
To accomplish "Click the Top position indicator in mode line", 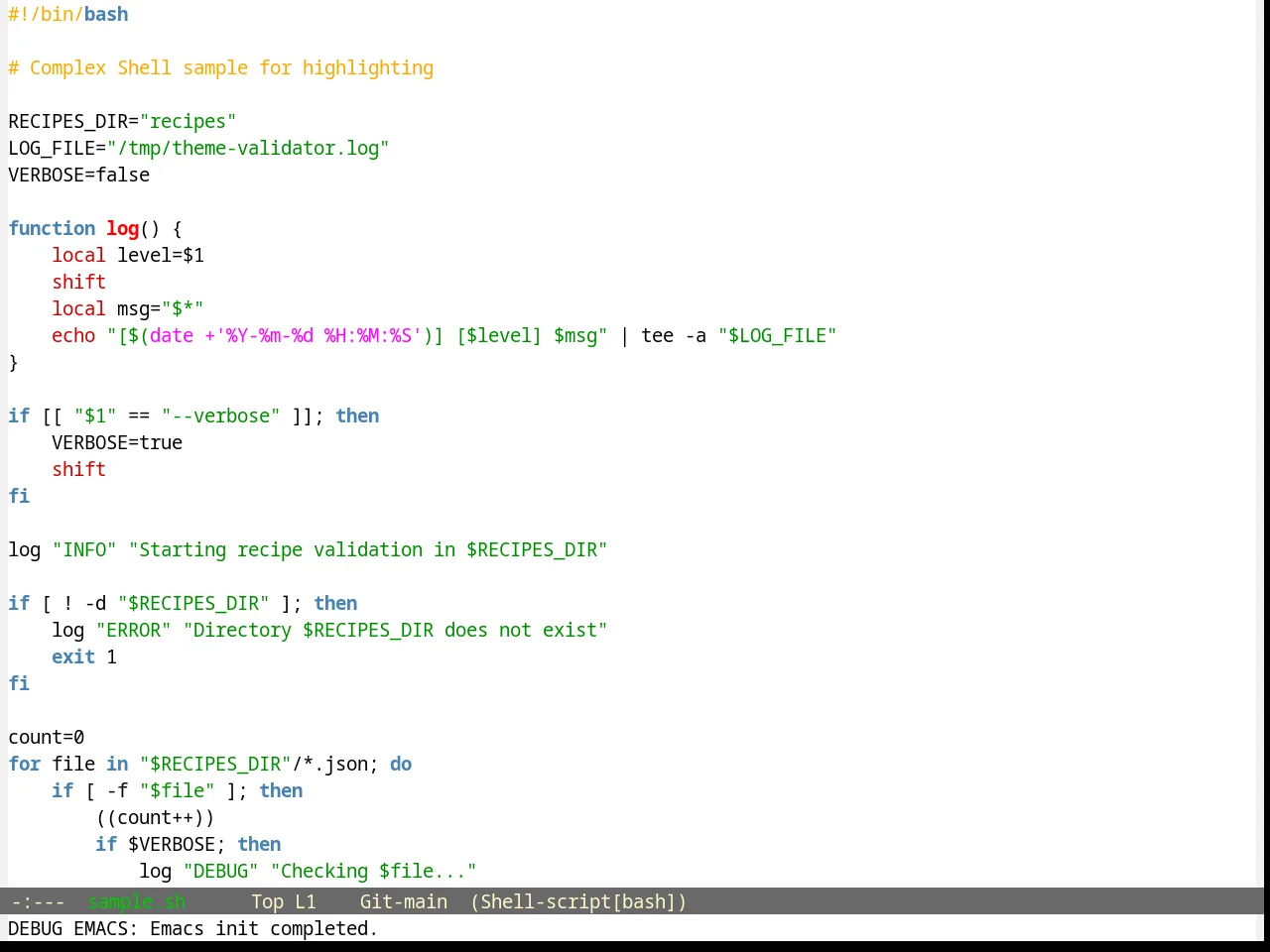I will 267,901.
